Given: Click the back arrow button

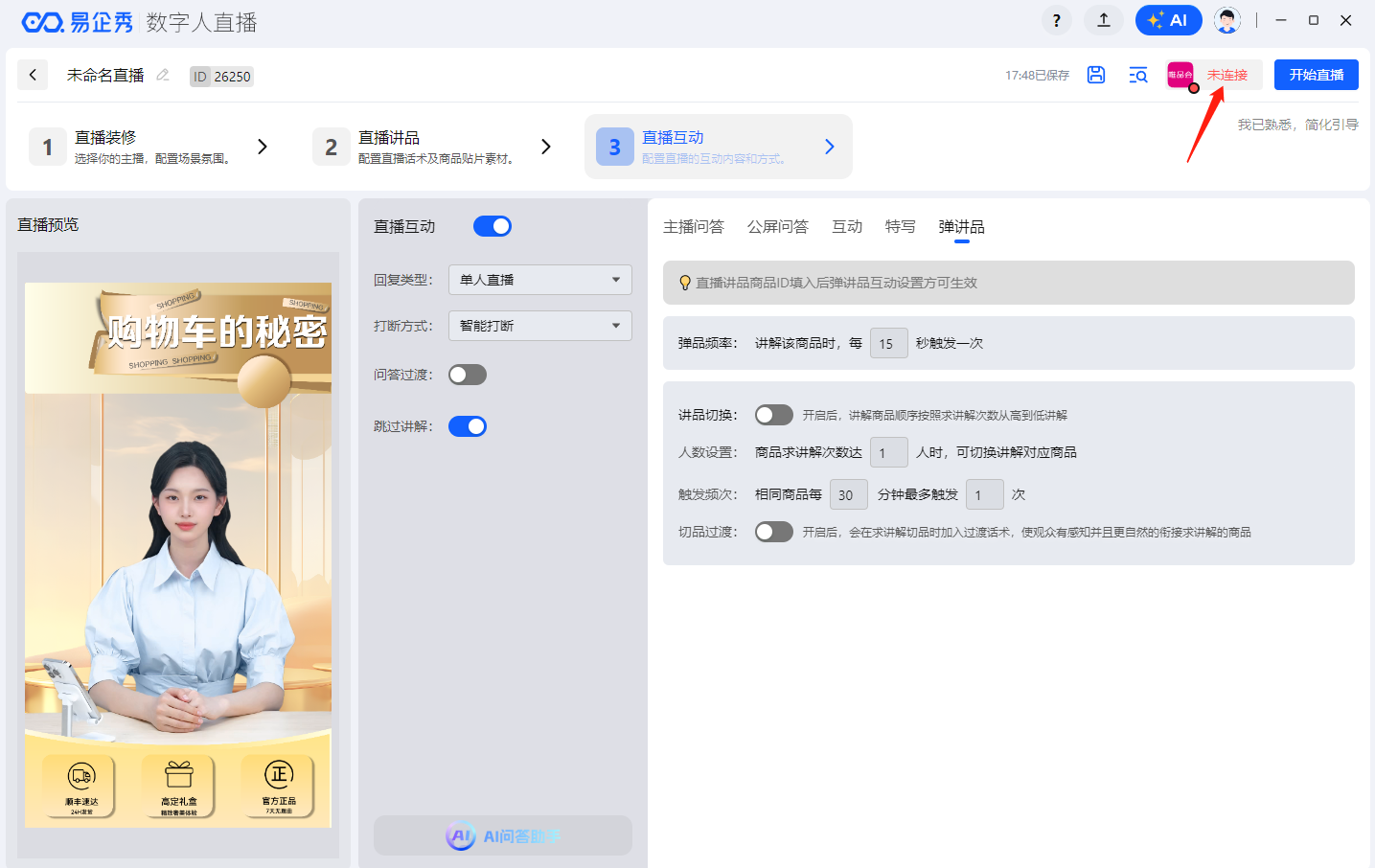Looking at the screenshot, I should click(33, 75).
